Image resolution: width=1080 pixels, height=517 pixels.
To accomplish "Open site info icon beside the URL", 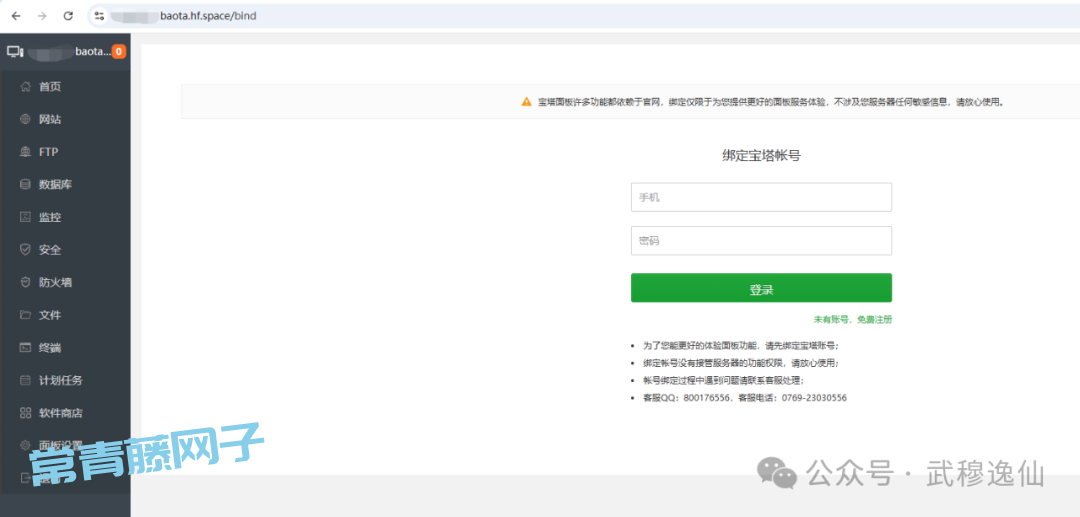I will [x=98, y=16].
